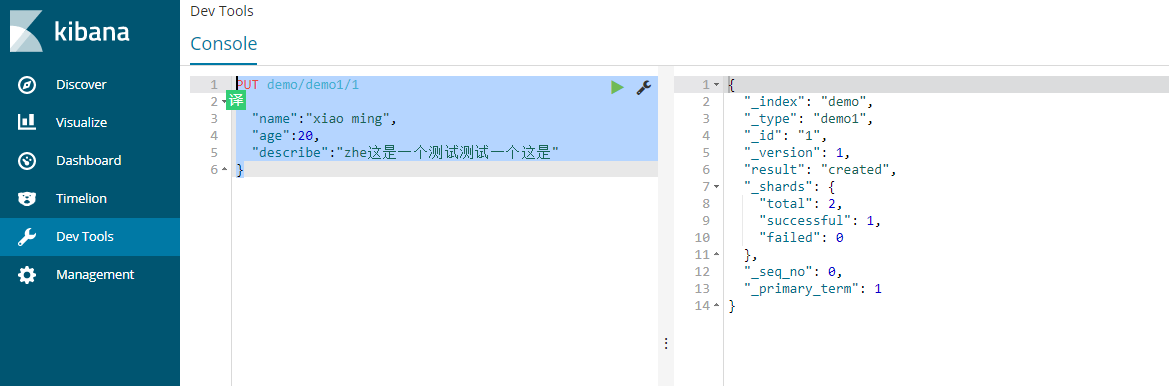The image size is (1169, 386).
Task: Run request with green play icon
Action: pos(617,87)
